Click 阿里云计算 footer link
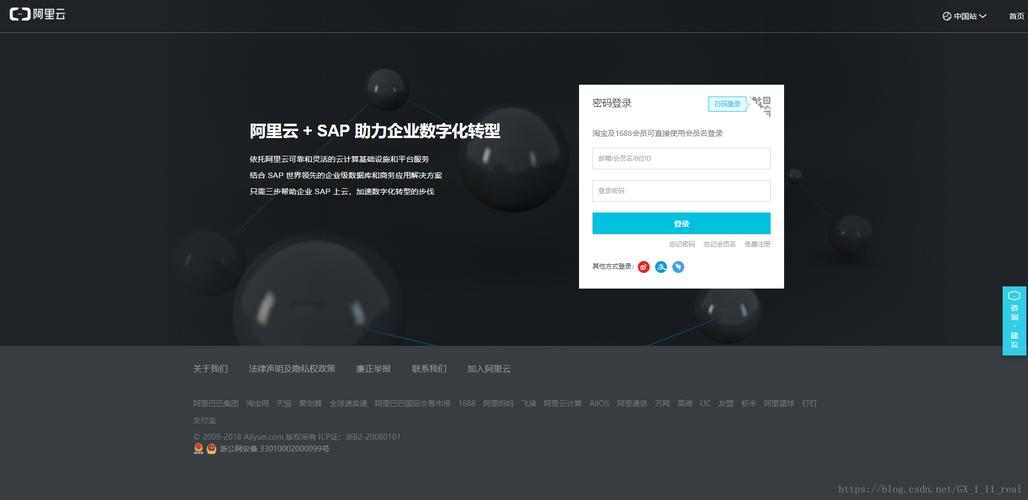 563,404
